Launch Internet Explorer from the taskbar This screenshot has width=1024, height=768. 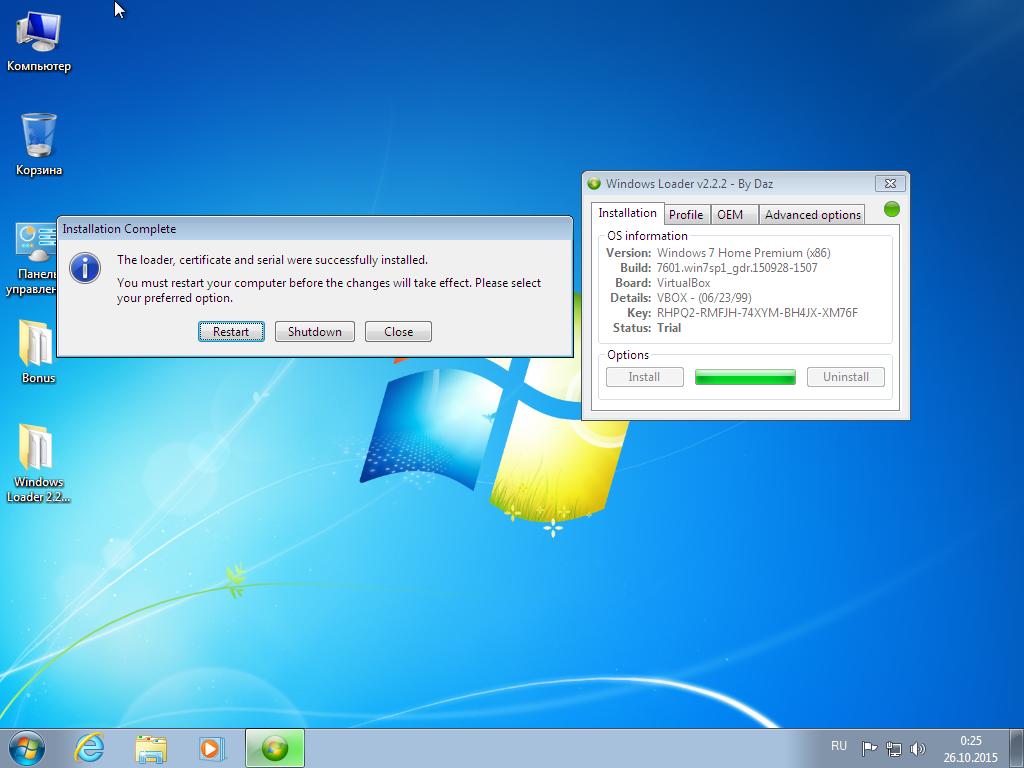point(89,748)
